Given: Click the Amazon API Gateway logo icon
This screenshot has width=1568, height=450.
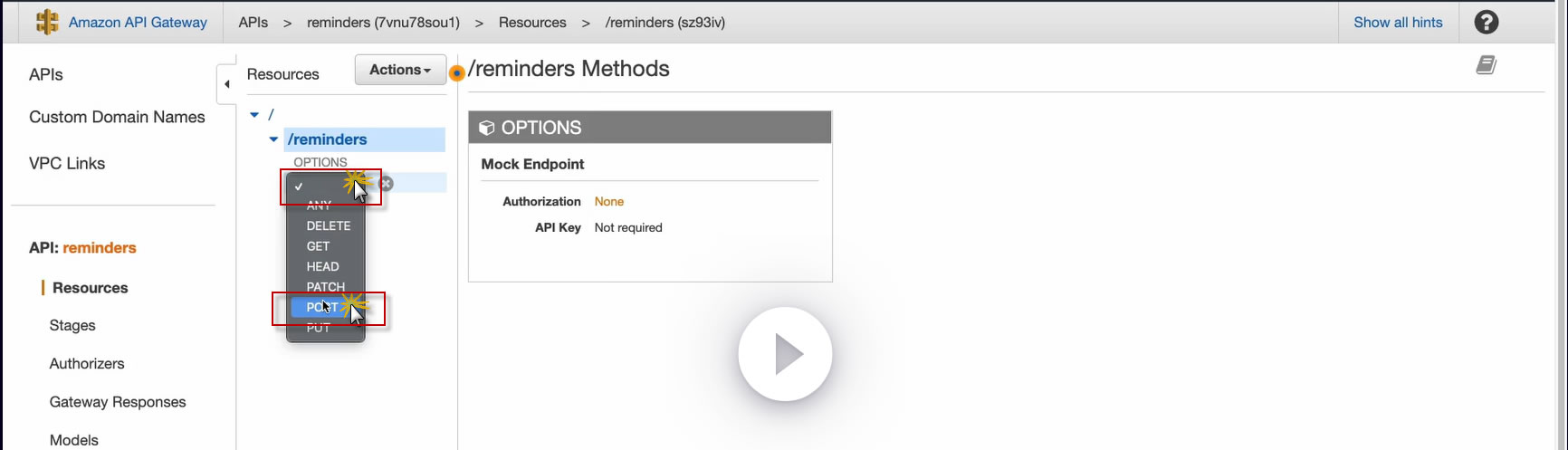Looking at the screenshot, I should [47, 22].
